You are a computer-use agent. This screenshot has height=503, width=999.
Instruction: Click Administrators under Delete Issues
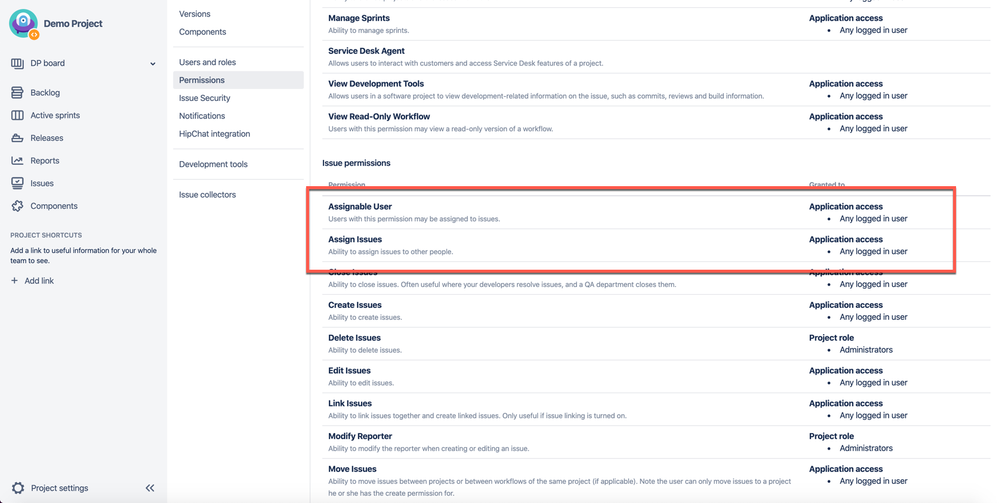click(866, 350)
